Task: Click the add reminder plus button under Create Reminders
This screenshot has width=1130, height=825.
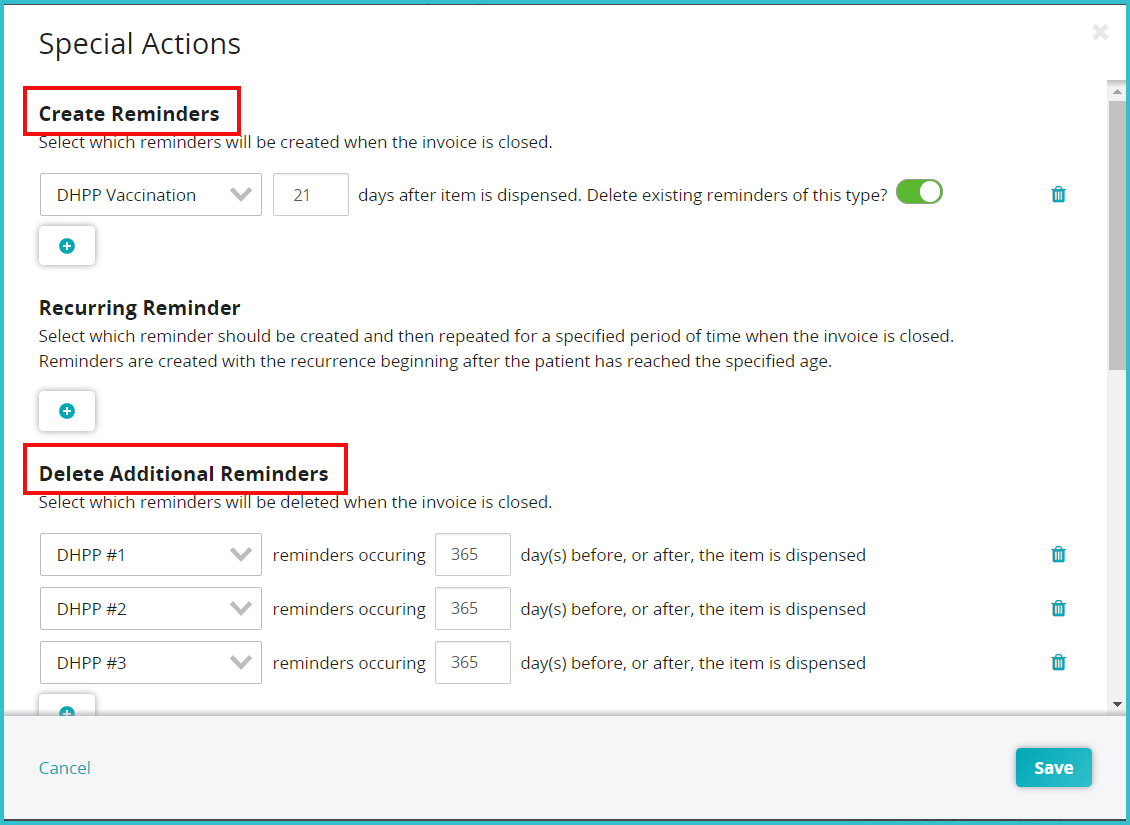Action: click(x=66, y=245)
